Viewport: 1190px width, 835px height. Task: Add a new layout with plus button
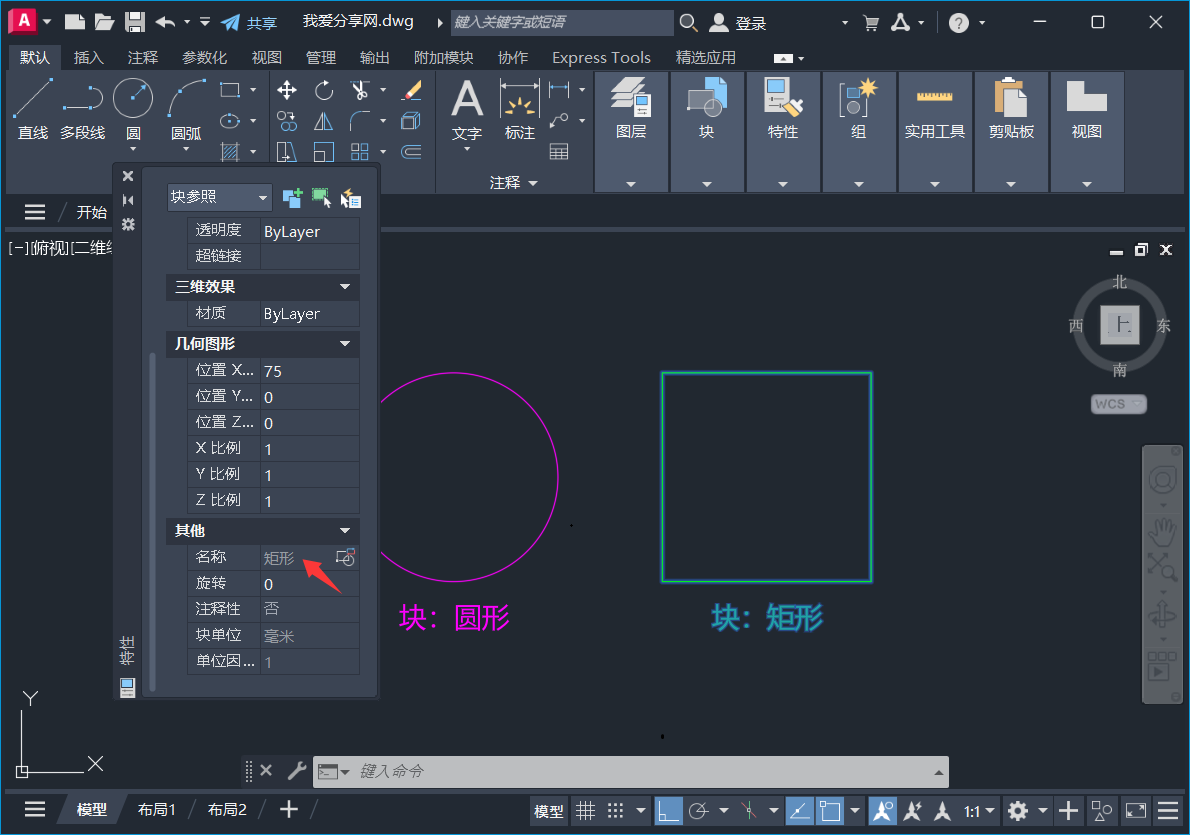coord(288,810)
